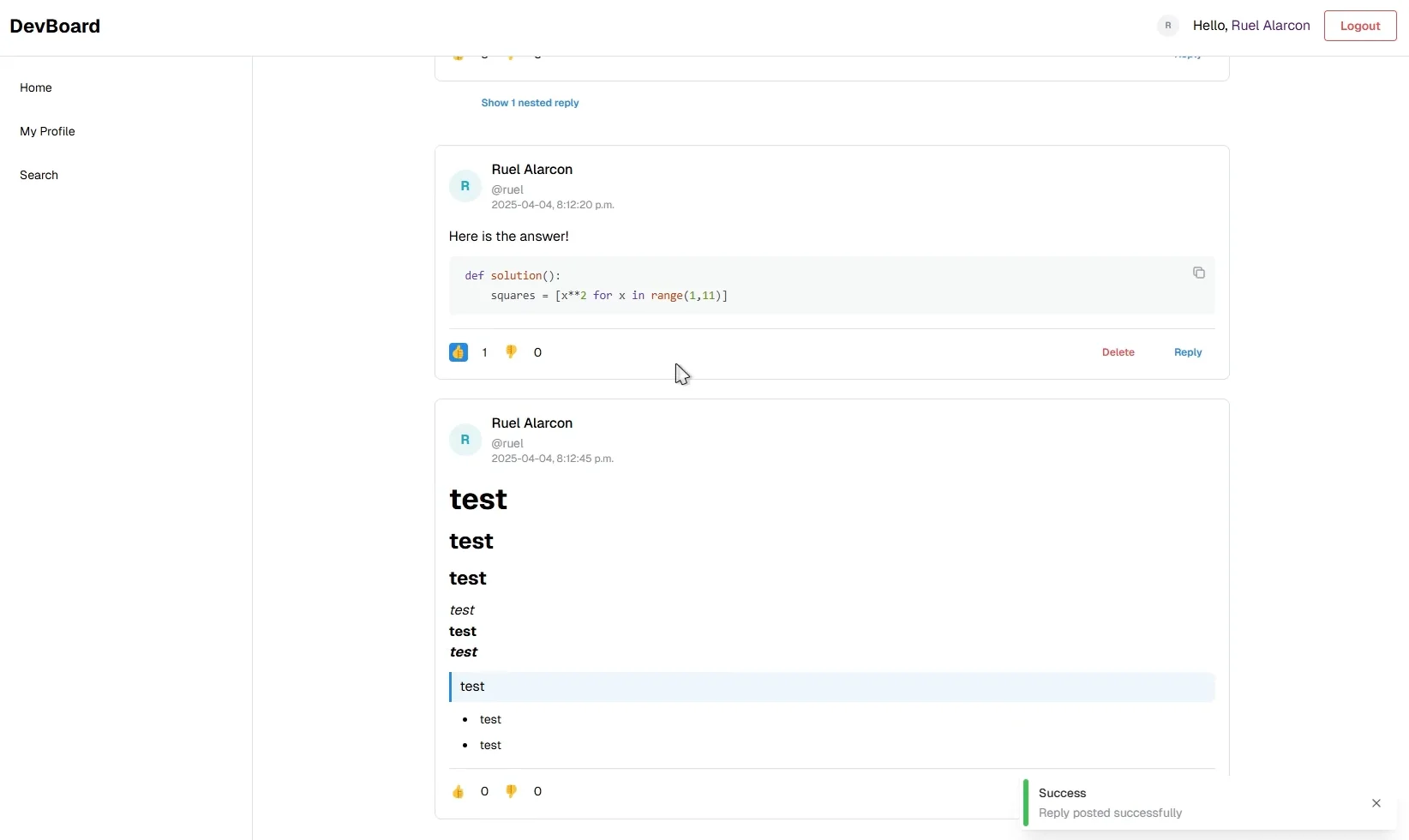The image size is (1409, 840).
Task: Open My Profile from the sidebar
Action: 47,131
